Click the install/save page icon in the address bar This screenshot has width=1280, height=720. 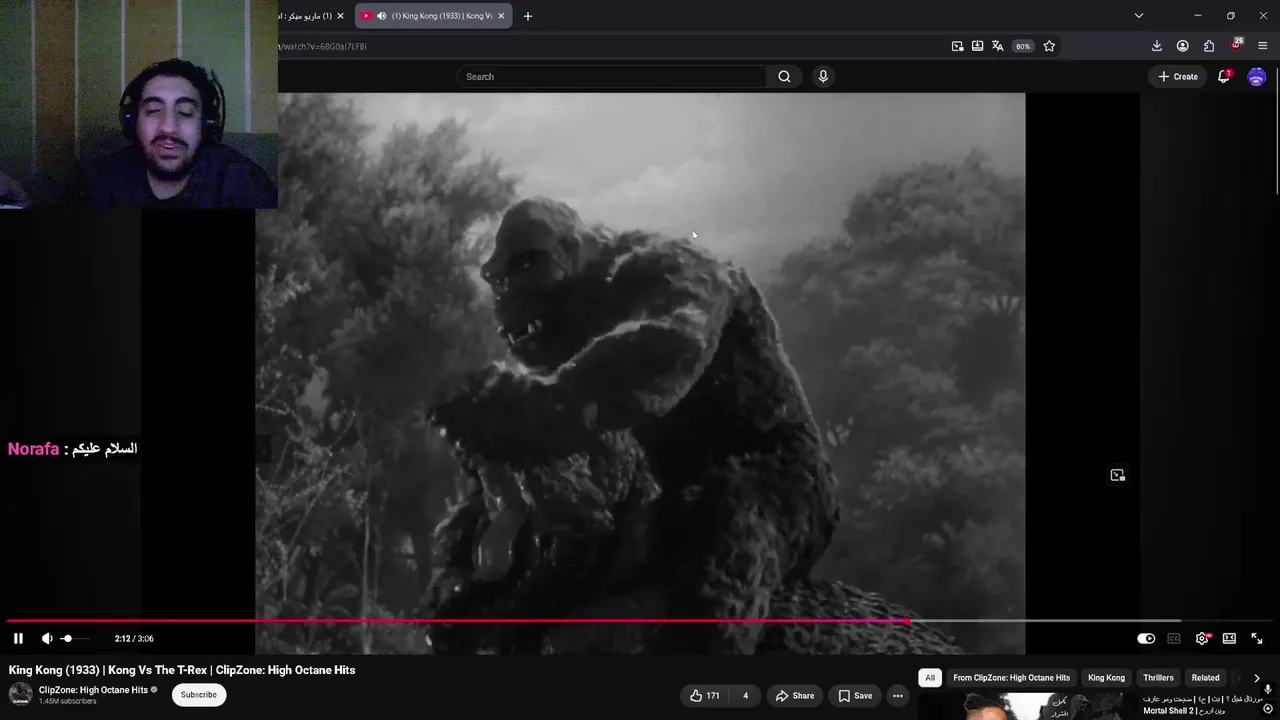977,46
